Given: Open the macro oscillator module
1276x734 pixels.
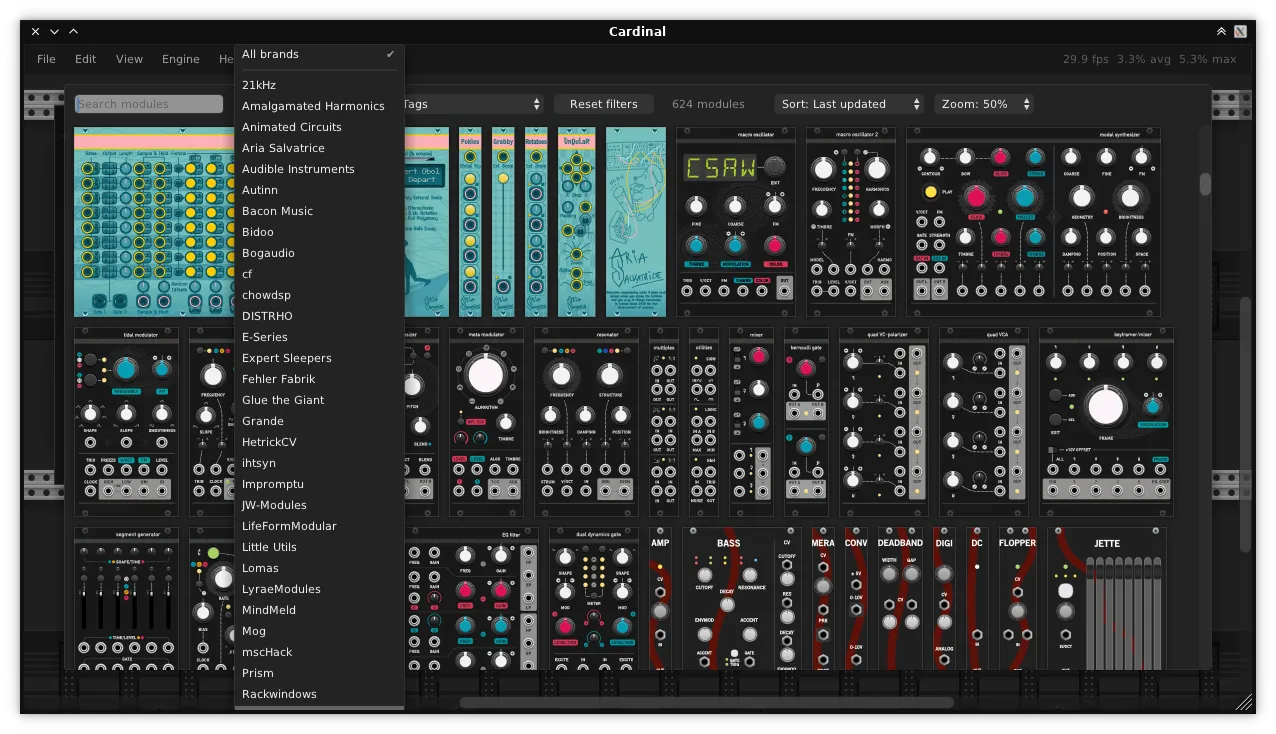Looking at the screenshot, I should point(735,220).
